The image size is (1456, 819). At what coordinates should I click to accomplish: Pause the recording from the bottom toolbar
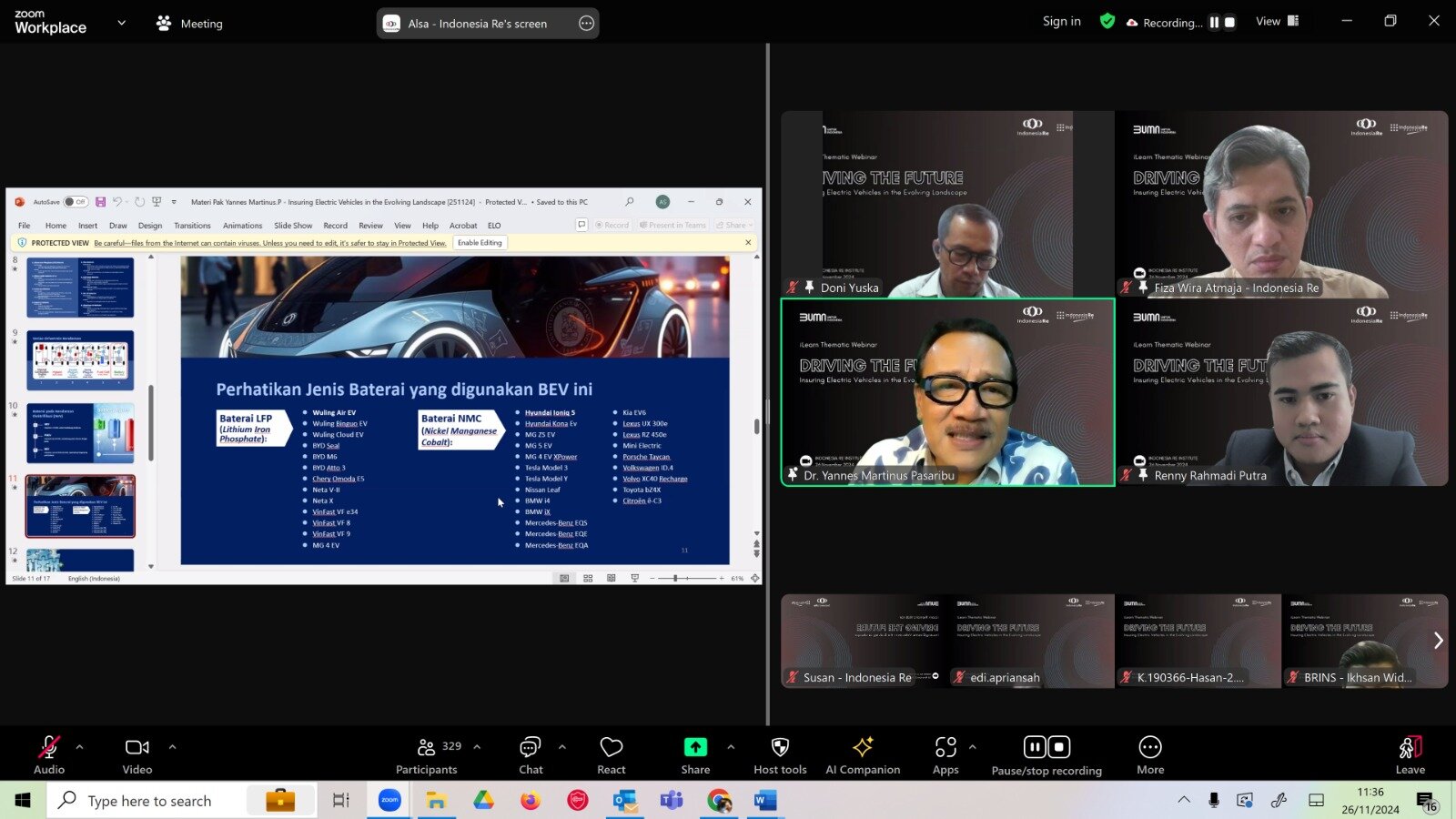1035,747
